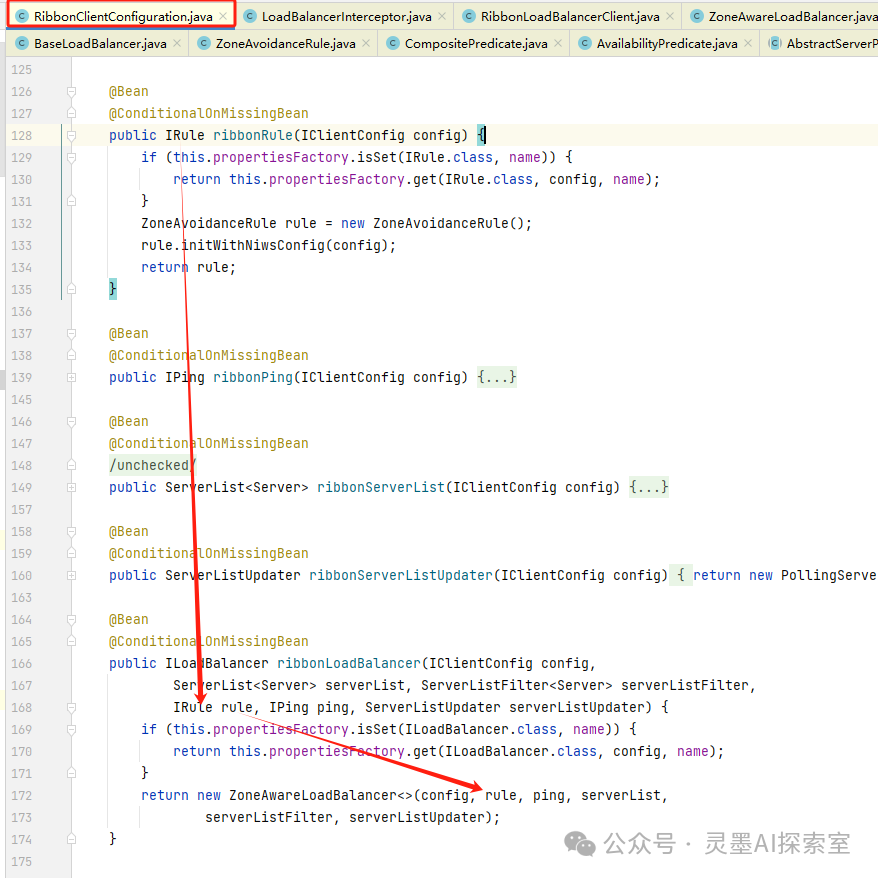Image resolution: width=878 pixels, height=878 pixels.
Task: Click line number 166 in gutter
Action: [21, 664]
